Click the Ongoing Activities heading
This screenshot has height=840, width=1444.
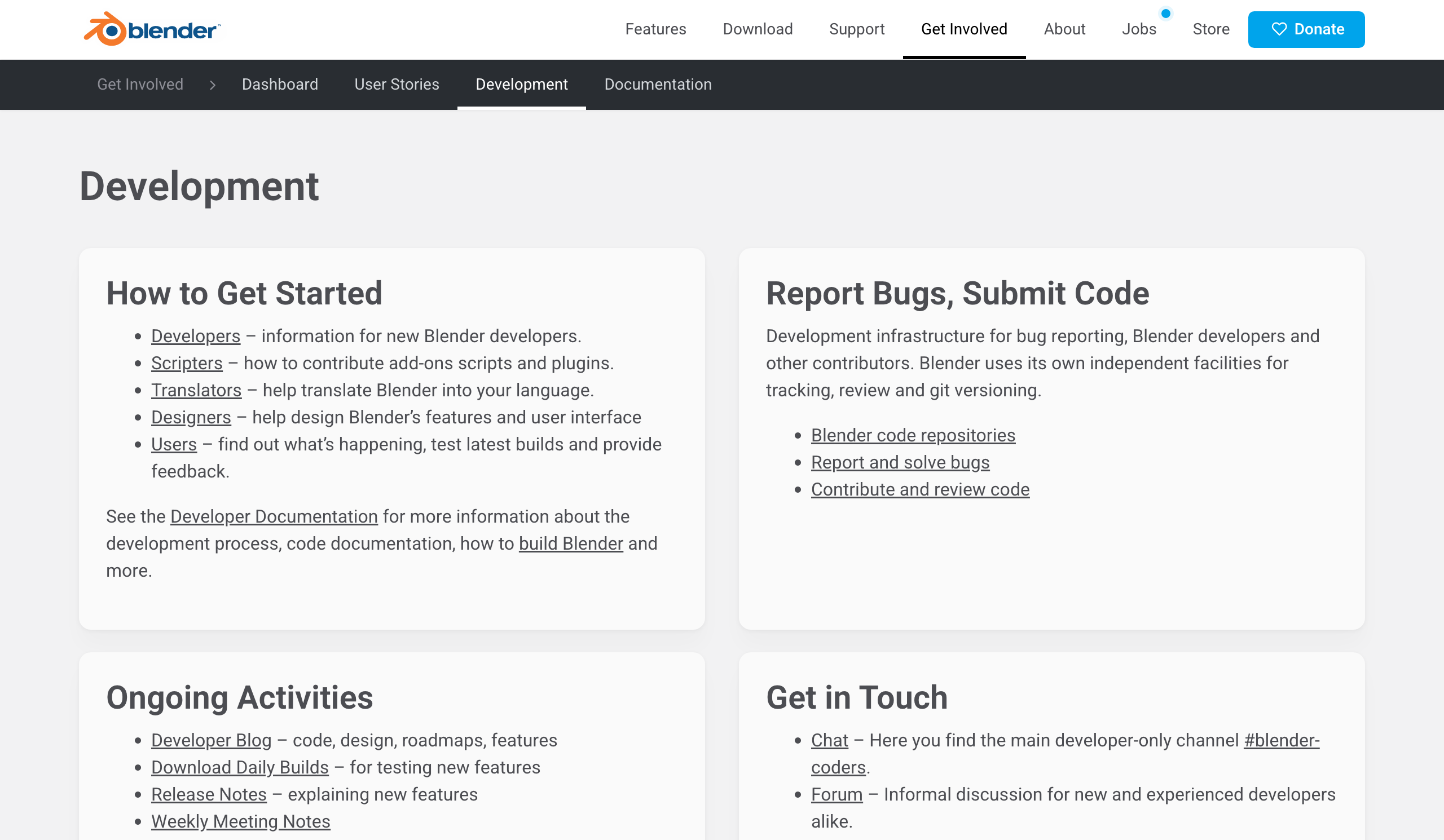pos(240,697)
